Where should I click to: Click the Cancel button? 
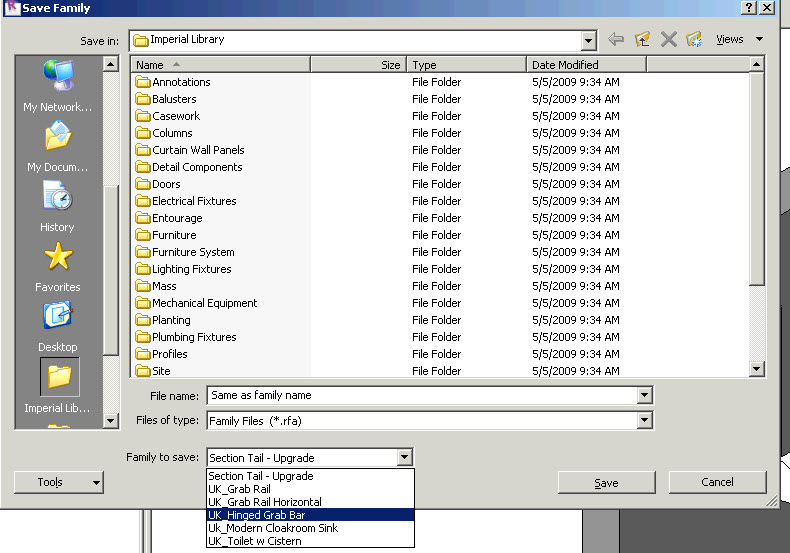pos(717,482)
